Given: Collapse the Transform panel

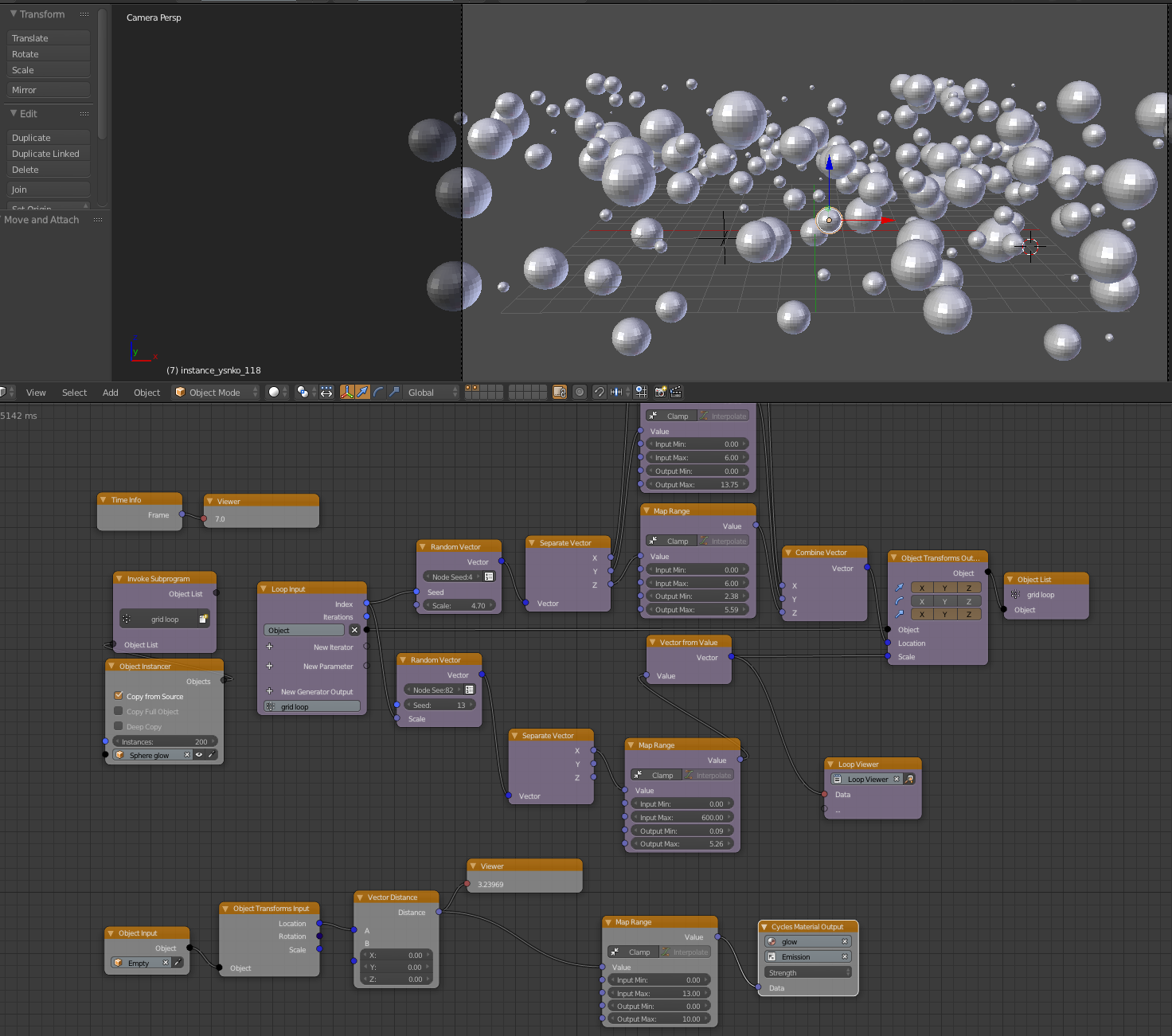Looking at the screenshot, I should [x=14, y=14].
